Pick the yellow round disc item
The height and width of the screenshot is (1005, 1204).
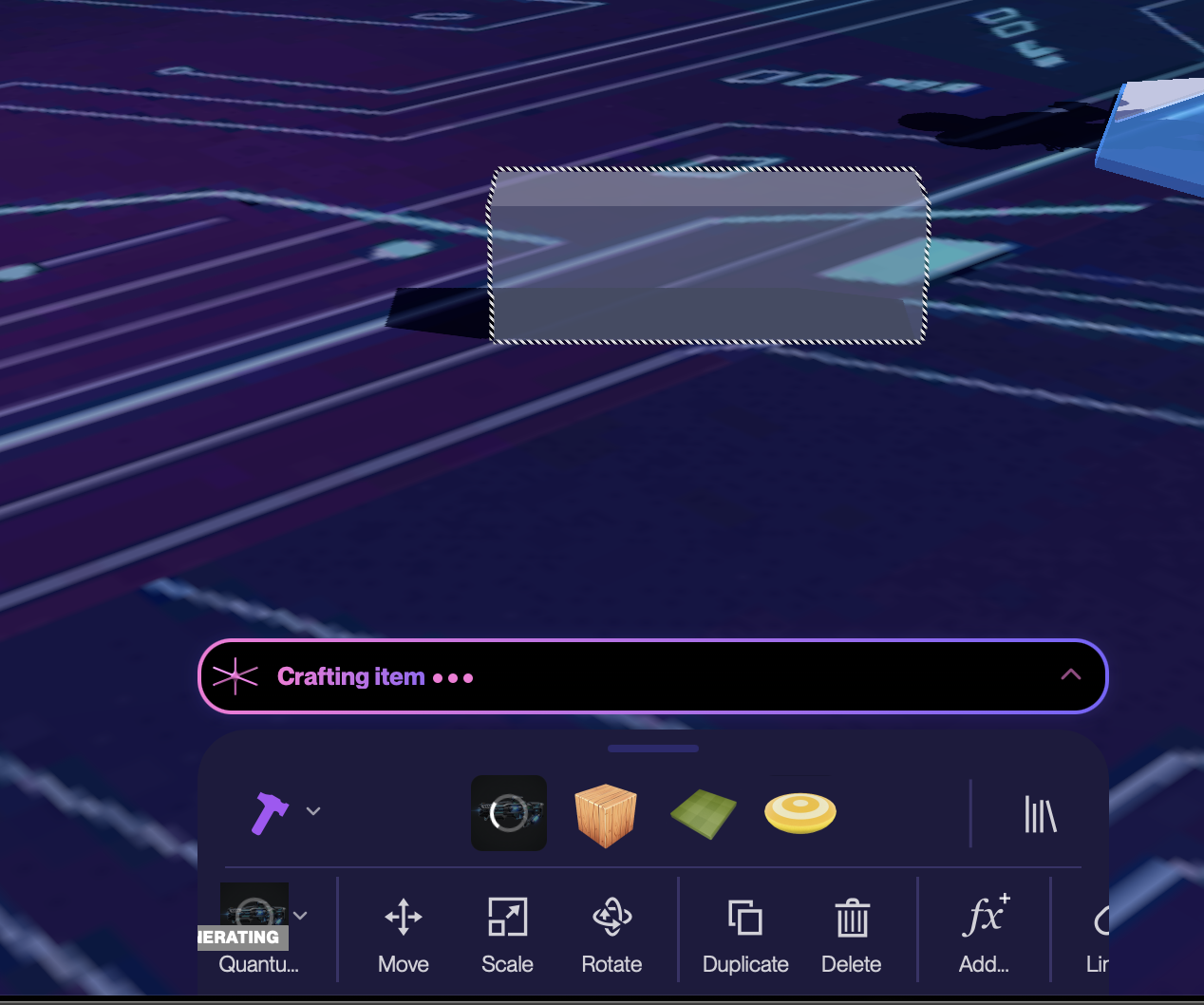[800, 813]
